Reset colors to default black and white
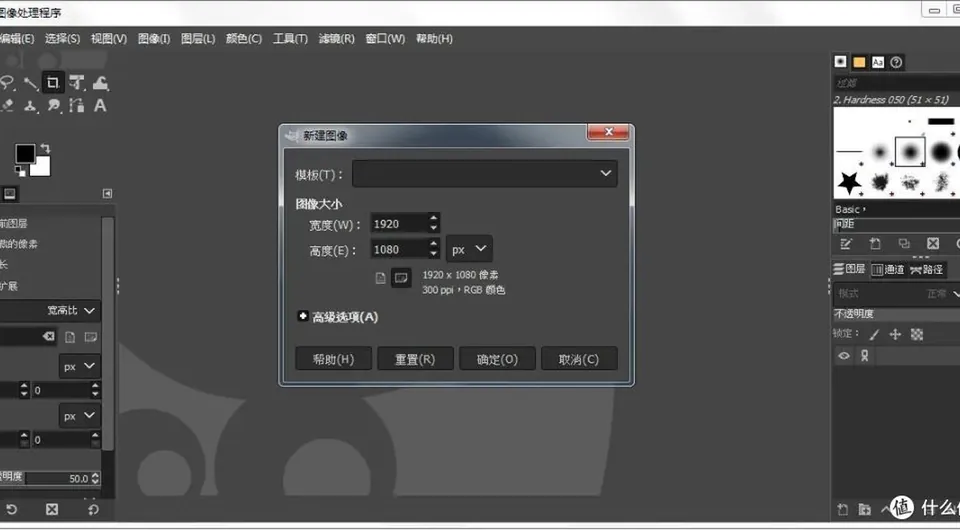Viewport: 960px width, 530px height. point(20,170)
